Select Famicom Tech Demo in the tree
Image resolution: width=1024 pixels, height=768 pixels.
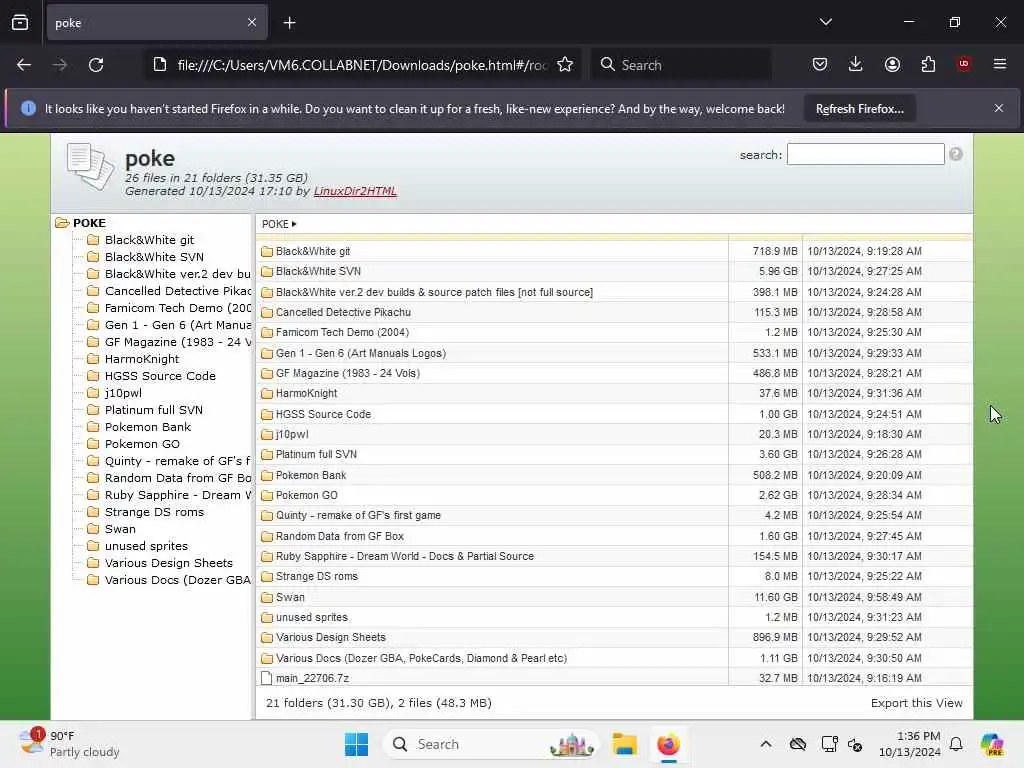pyautogui.click(x=178, y=308)
